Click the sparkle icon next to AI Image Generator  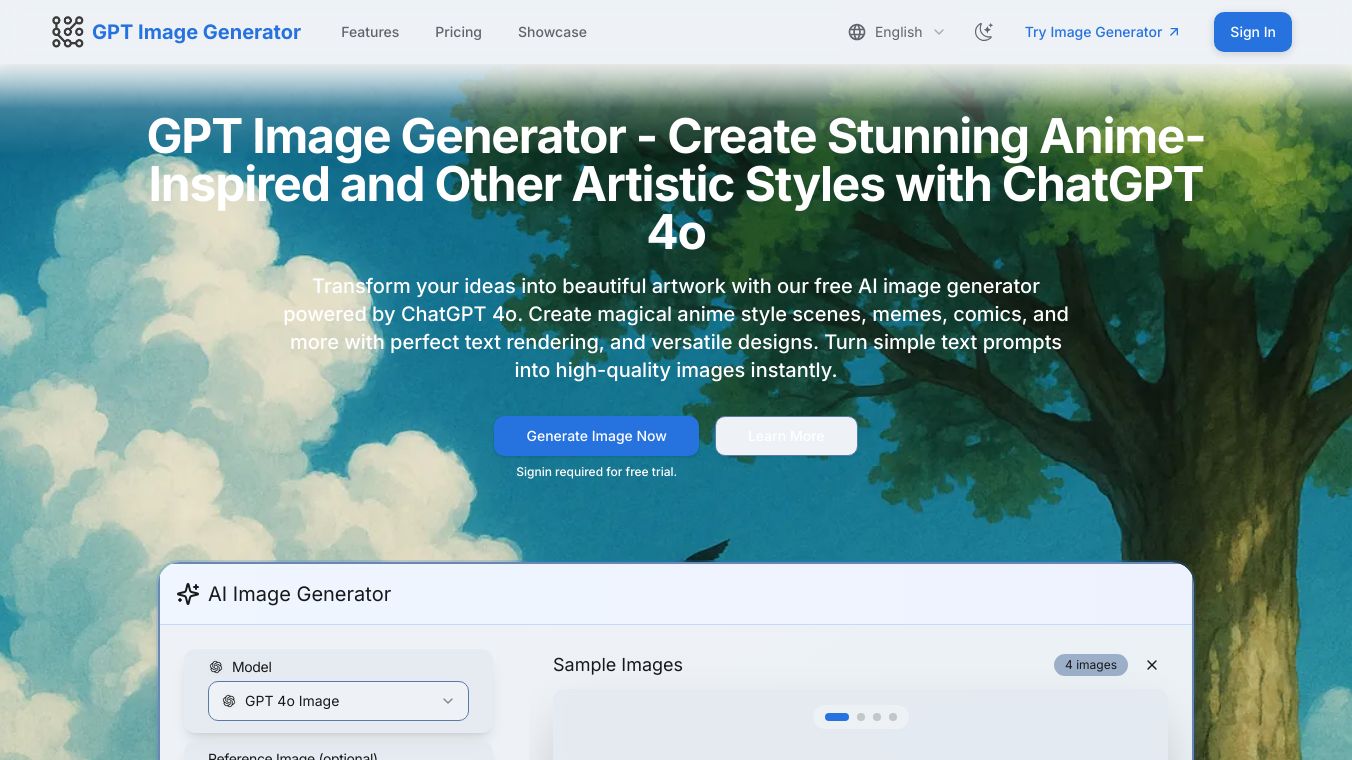click(x=188, y=594)
